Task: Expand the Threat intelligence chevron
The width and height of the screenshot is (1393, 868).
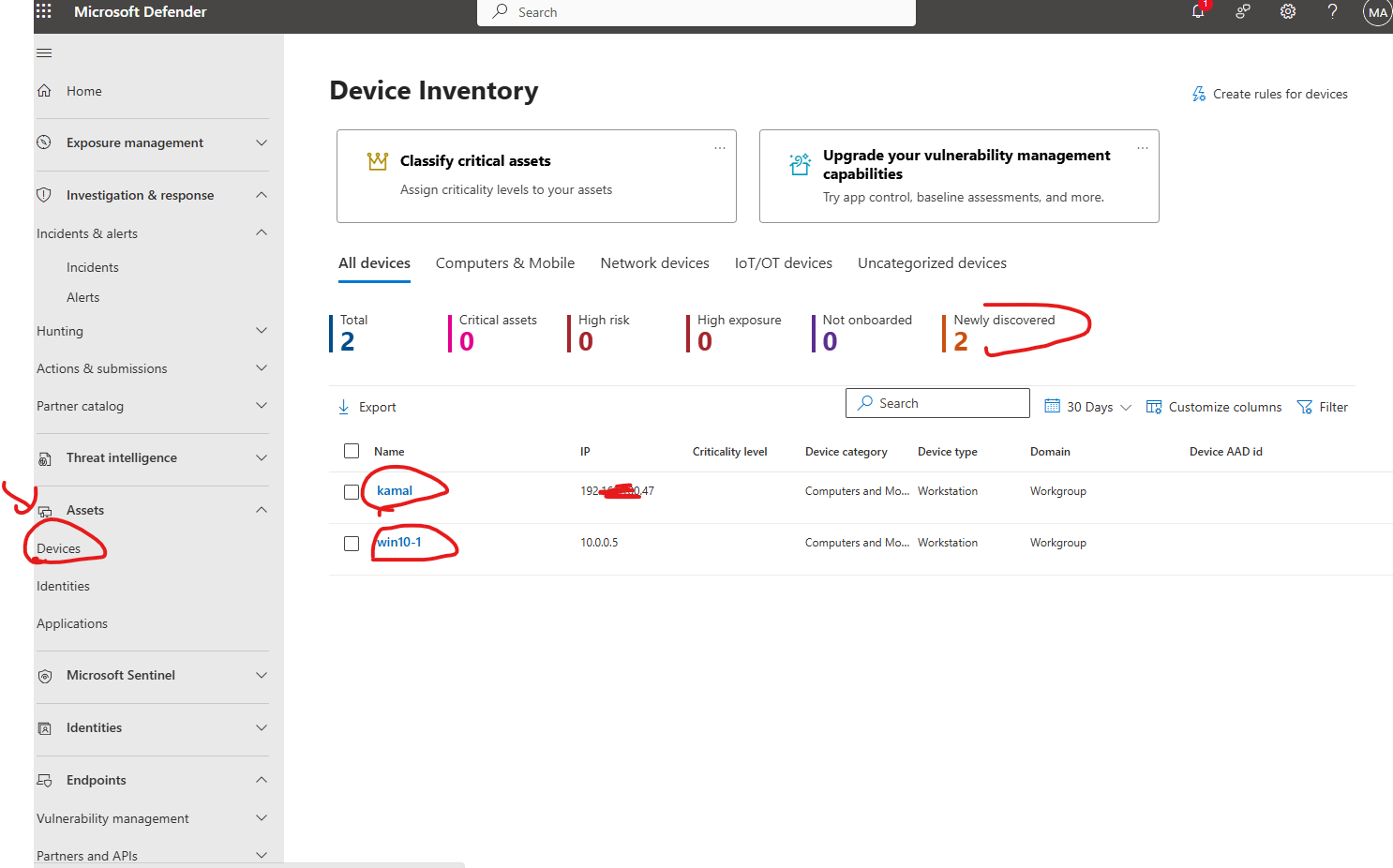Action: (262, 457)
